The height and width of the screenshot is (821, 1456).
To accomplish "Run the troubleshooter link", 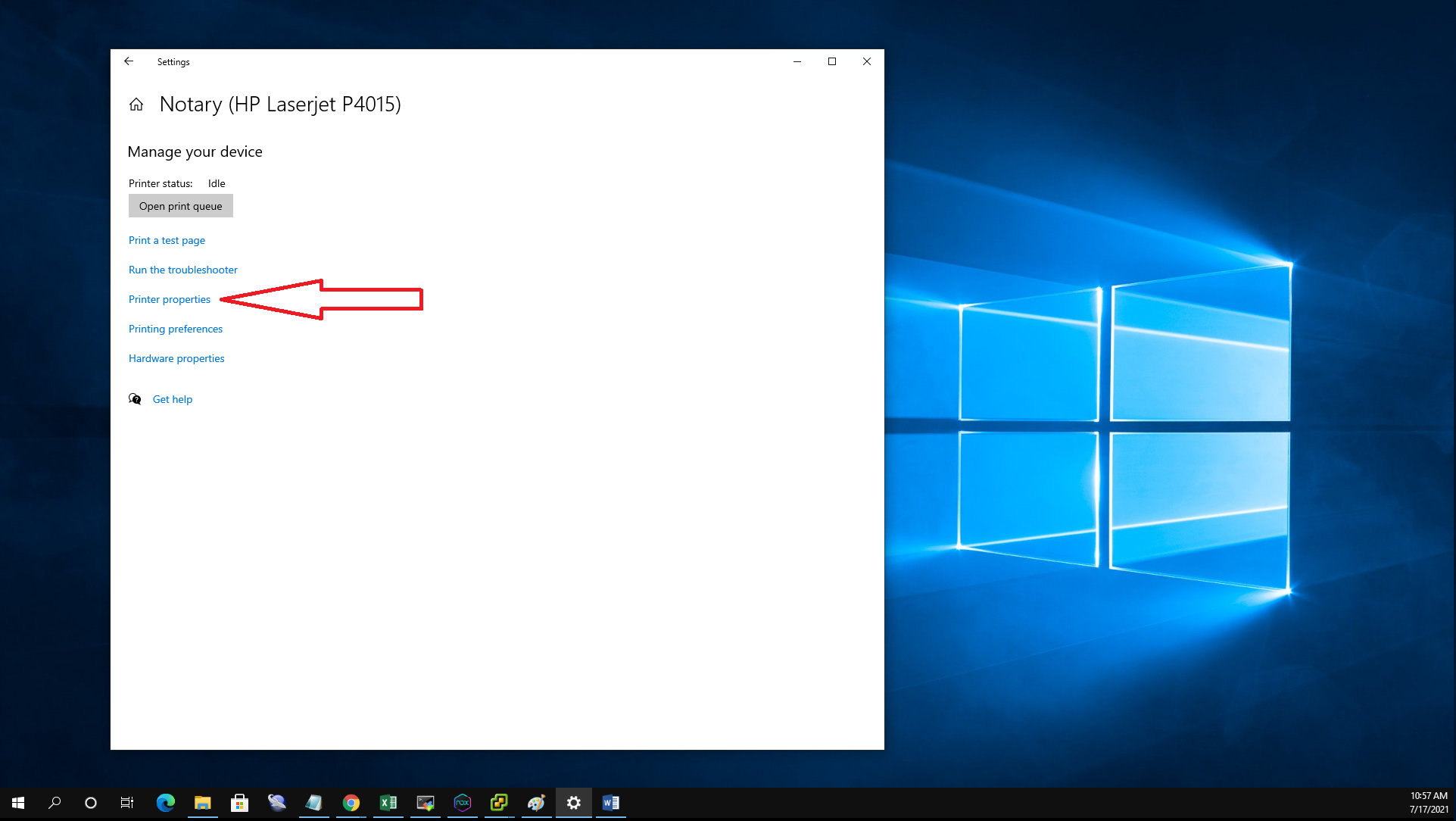I will point(182,270).
